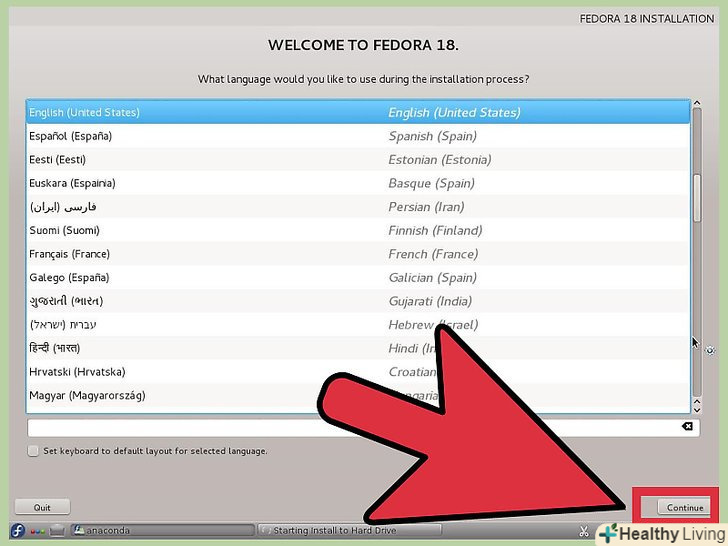Click the show desktop icon in taskbar
The width and height of the screenshot is (728, 546).
(x=57, y=530)
